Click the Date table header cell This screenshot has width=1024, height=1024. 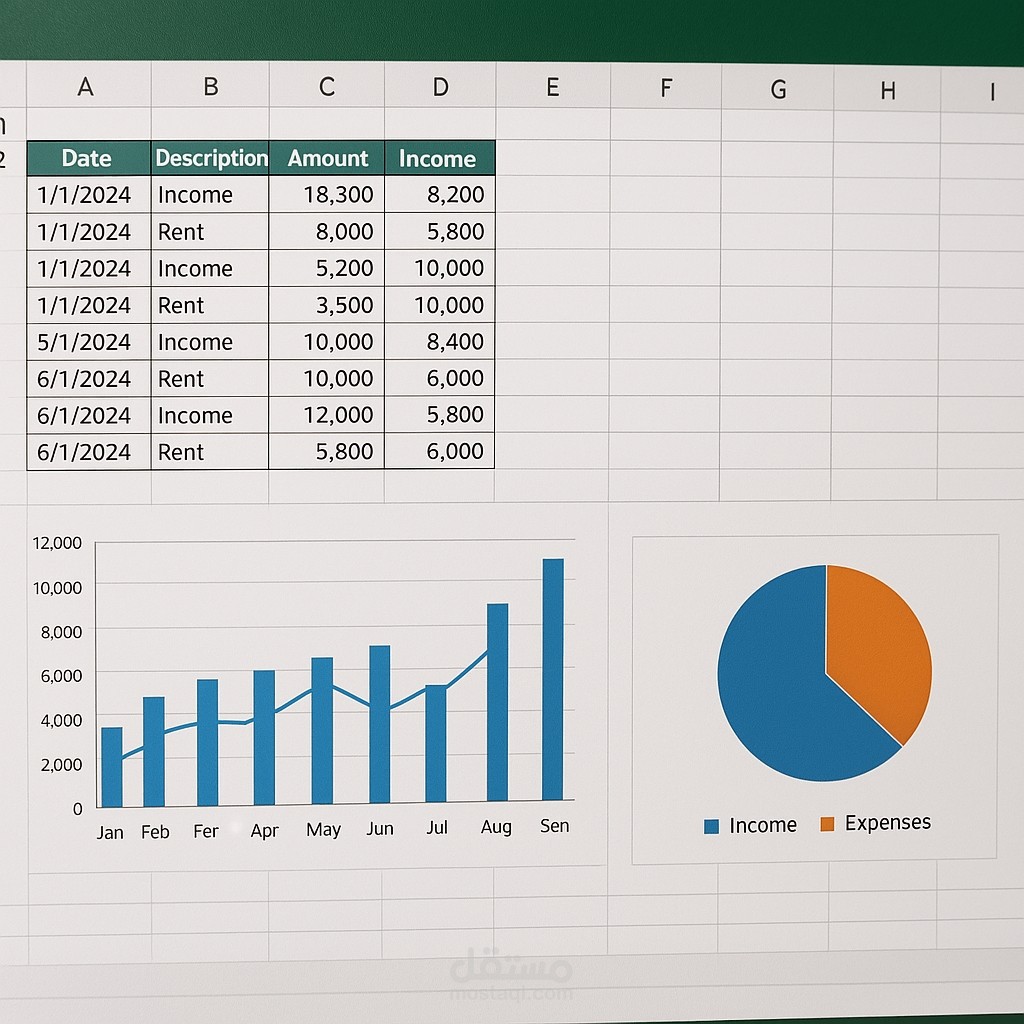(x=89, y=158)
